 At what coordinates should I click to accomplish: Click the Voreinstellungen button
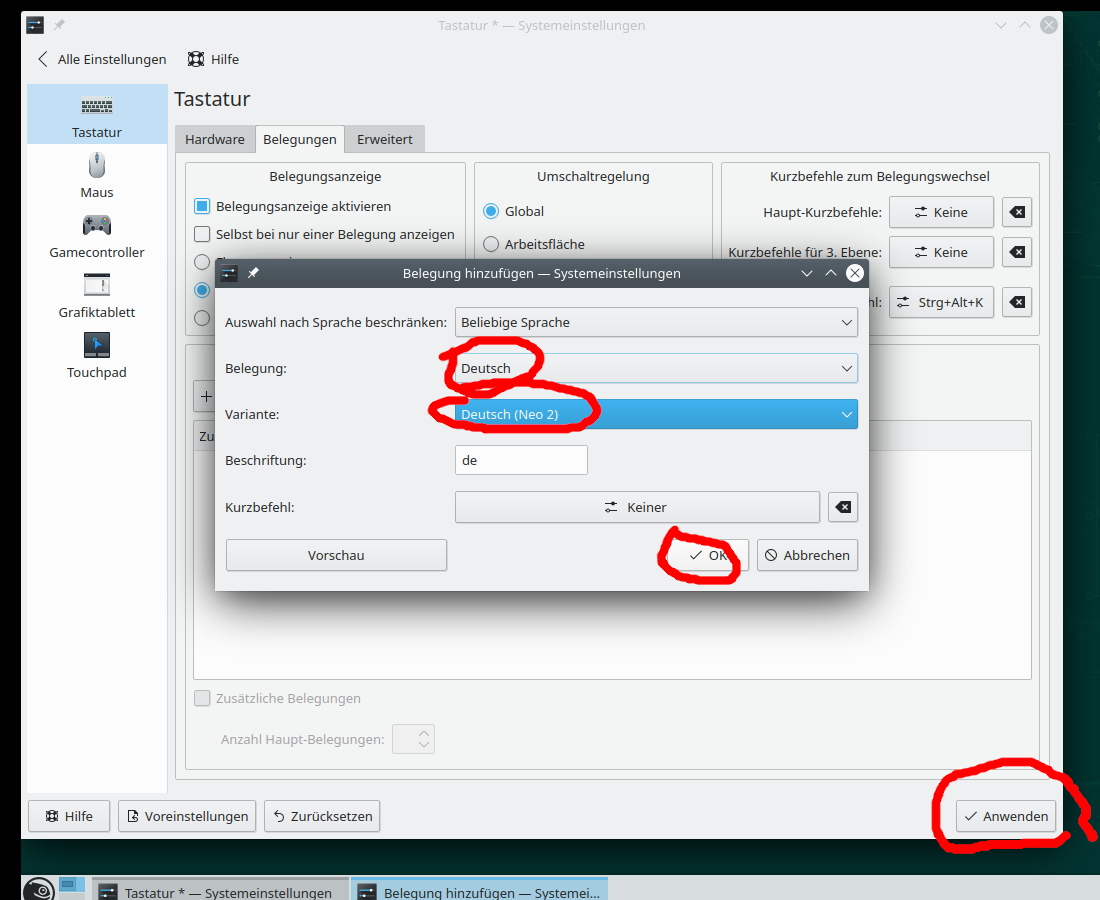187,817
